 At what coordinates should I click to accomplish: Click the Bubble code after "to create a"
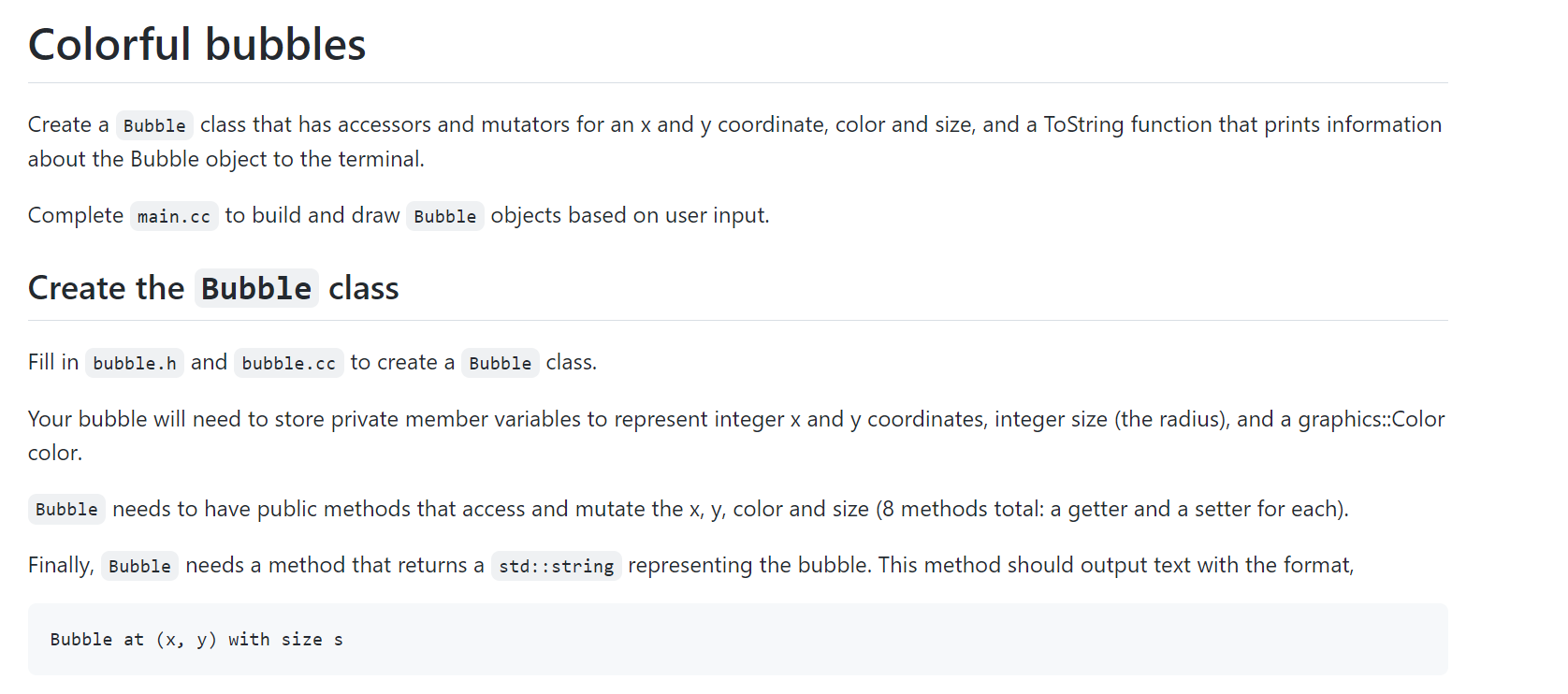(501, 363)
